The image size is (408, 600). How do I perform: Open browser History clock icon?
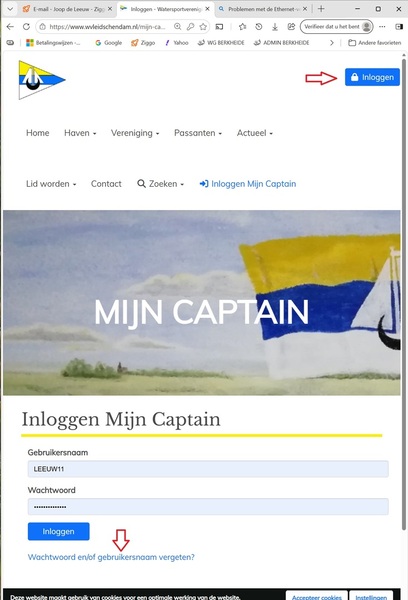[x=259, y=26]
